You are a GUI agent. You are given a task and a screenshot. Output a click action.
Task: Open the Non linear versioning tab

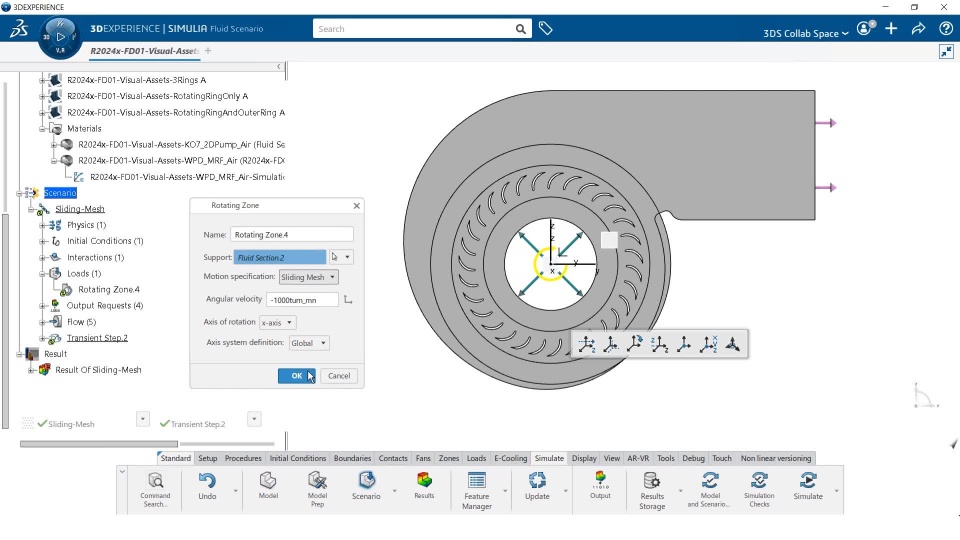pos(776,458)
